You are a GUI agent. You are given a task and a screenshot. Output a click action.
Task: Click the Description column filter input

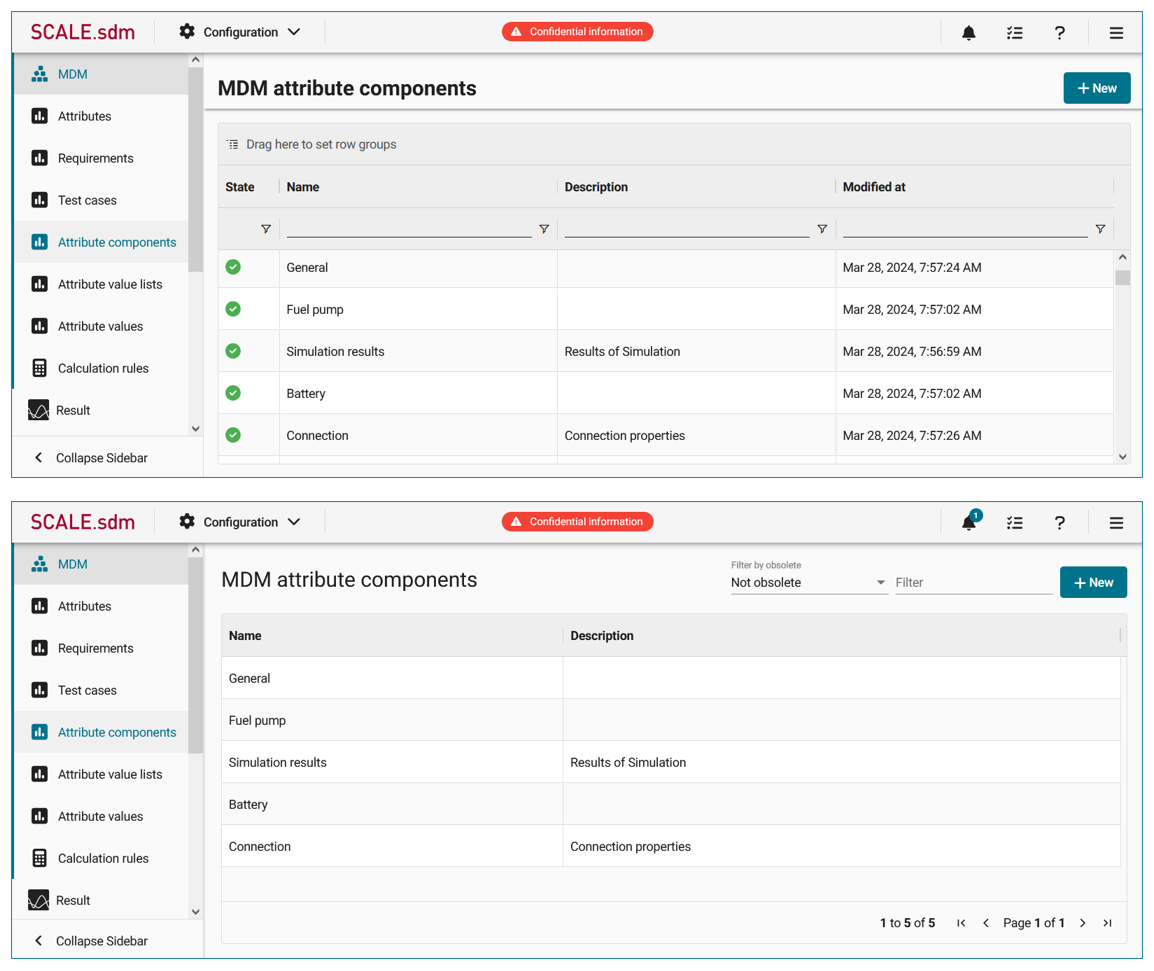687,228
